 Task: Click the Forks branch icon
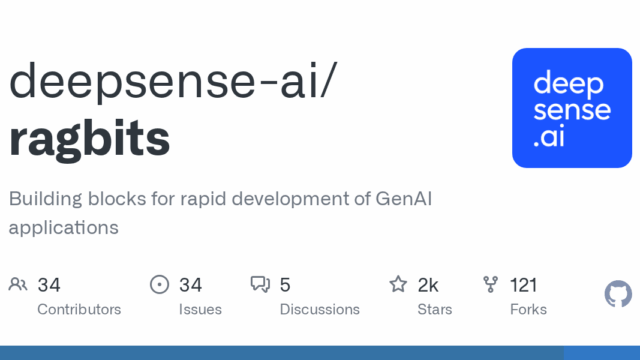(491, 284)
